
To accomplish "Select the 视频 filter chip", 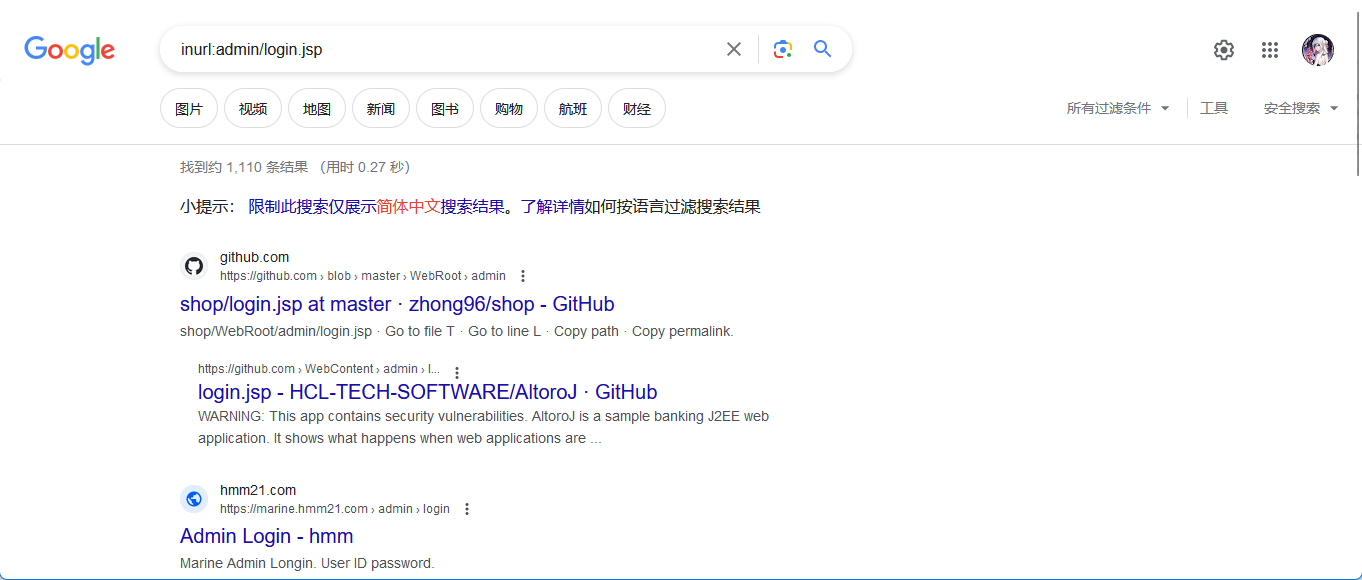I will [253, 108].
